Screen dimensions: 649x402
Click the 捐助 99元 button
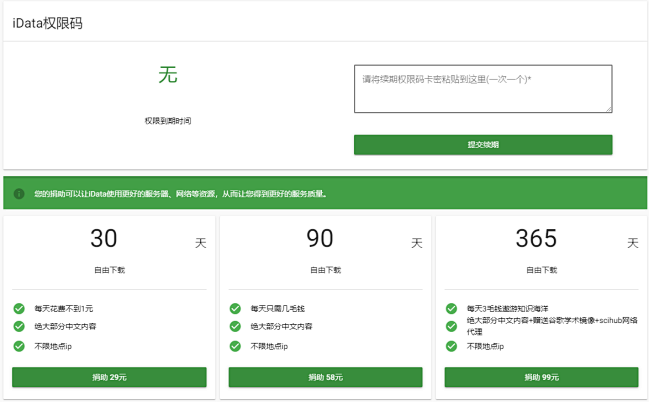pyautogui.click(x=541, y=377)
